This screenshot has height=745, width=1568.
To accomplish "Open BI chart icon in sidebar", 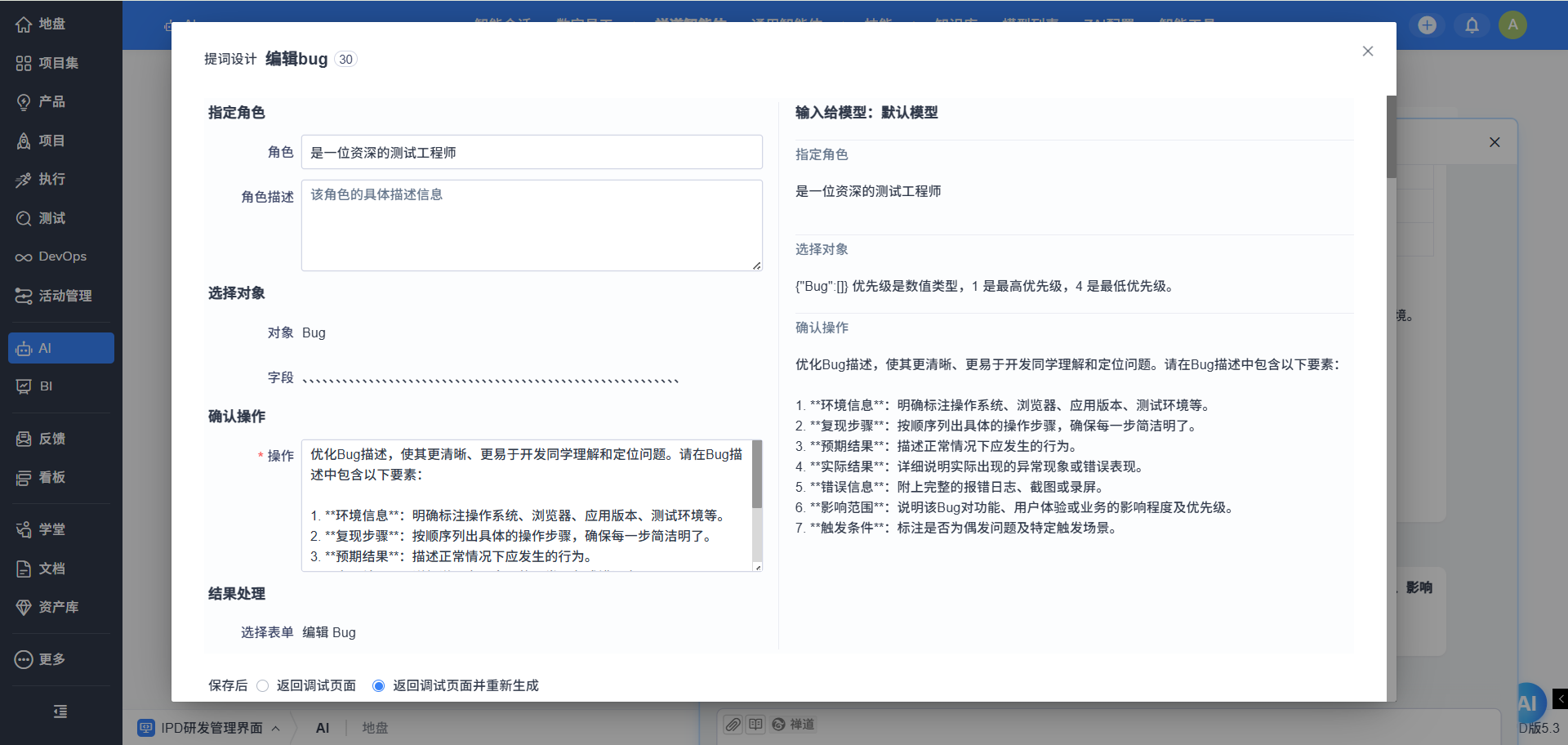I will pyautogui.click(x=24, y=386).
